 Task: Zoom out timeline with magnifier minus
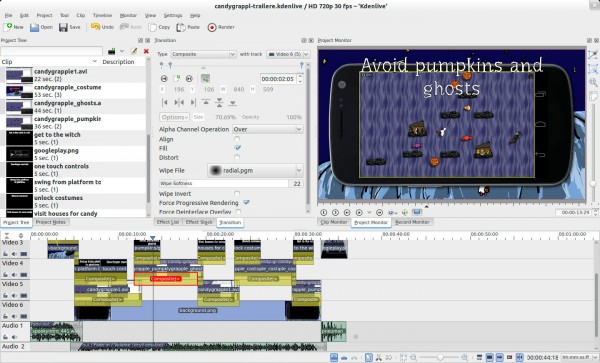[x=414, y=358]
